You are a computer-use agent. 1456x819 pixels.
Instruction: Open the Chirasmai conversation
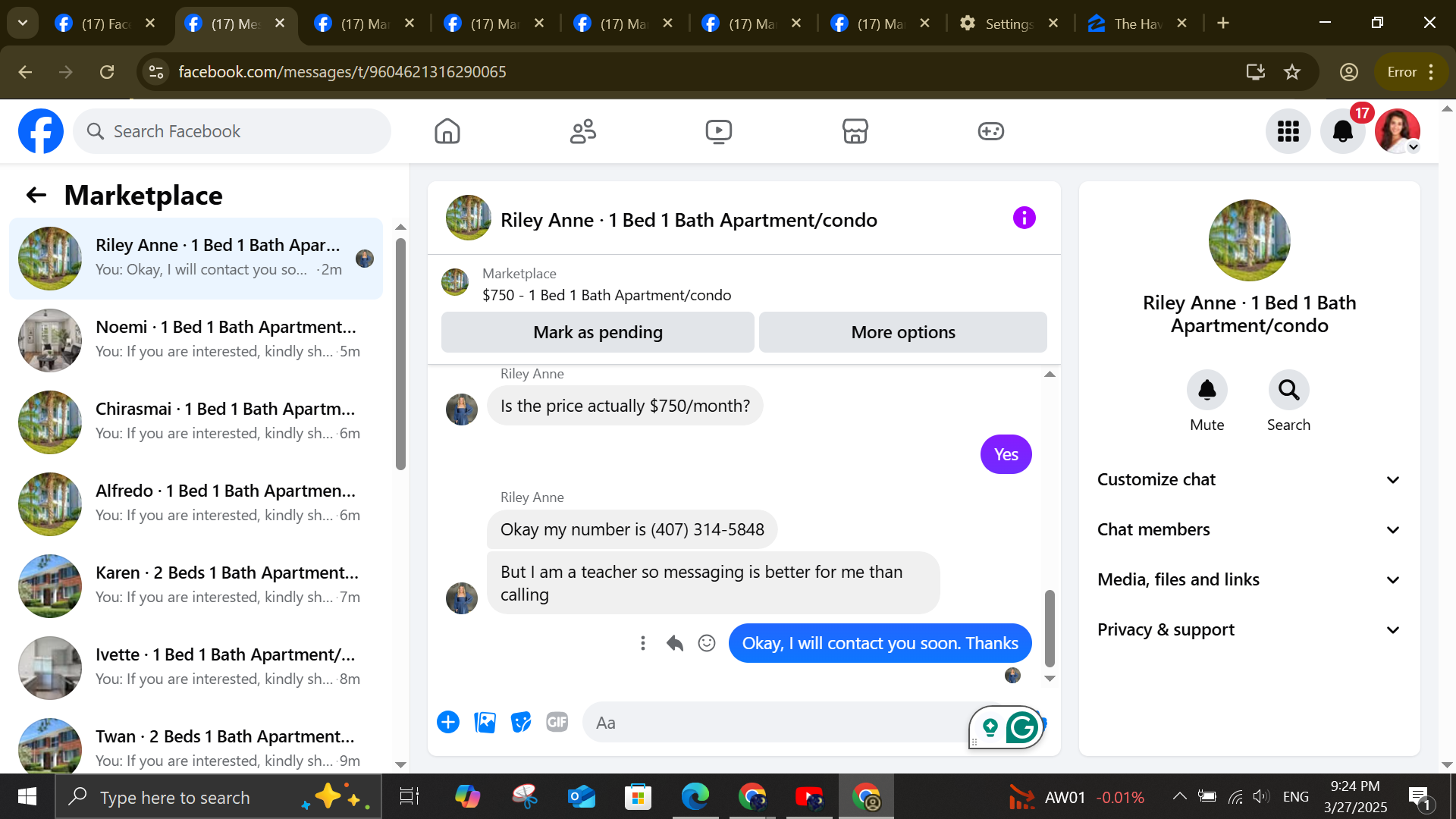pos(196,422)
